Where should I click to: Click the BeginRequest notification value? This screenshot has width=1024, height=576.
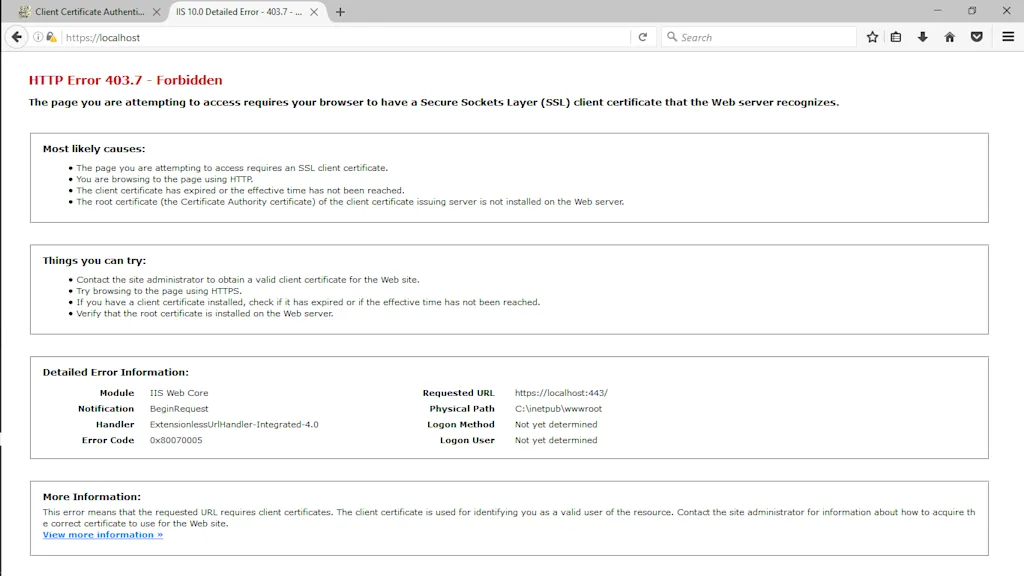coord(179,409)
